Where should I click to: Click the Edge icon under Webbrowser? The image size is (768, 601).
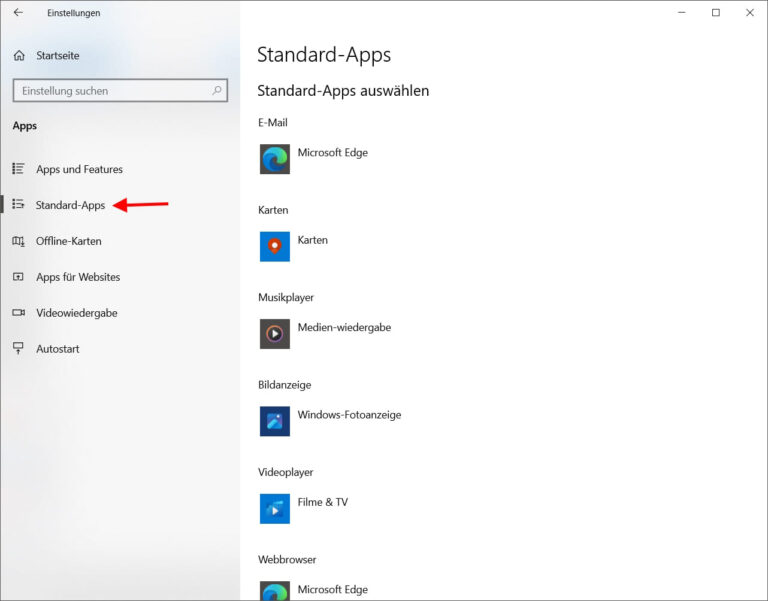click(x=274, y=591)
